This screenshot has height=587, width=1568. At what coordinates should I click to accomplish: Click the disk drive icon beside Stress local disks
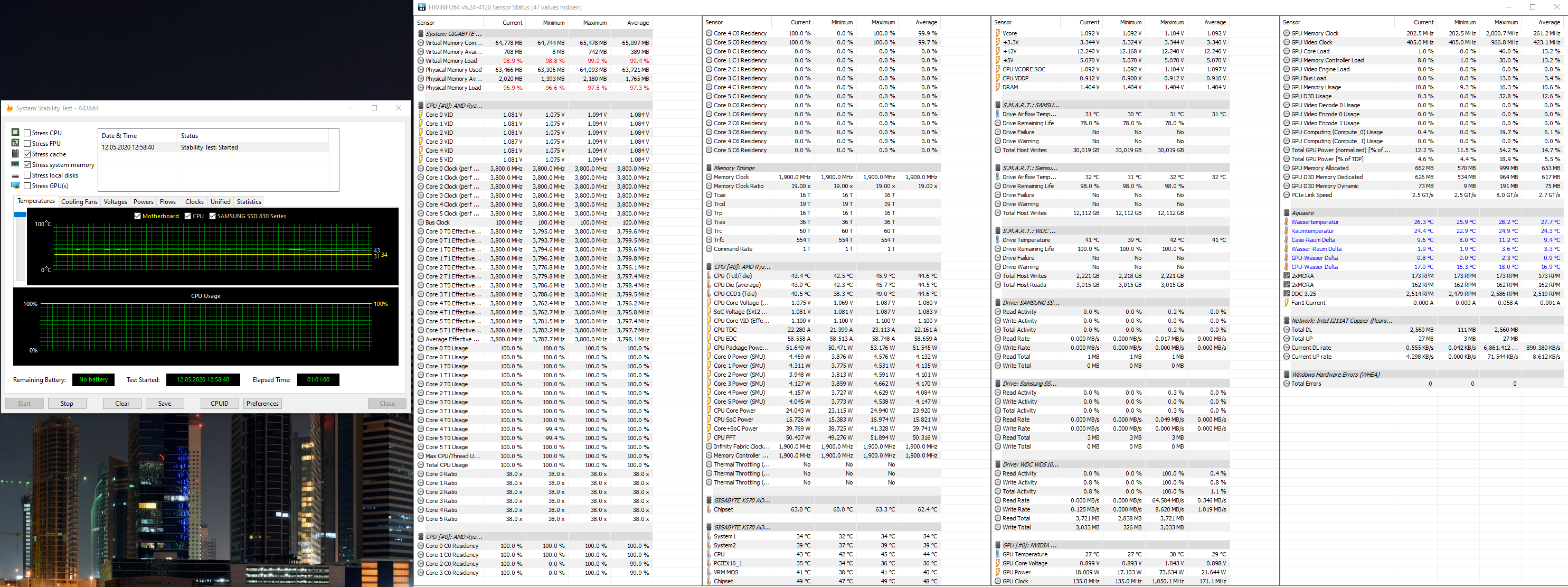point(16,175)
